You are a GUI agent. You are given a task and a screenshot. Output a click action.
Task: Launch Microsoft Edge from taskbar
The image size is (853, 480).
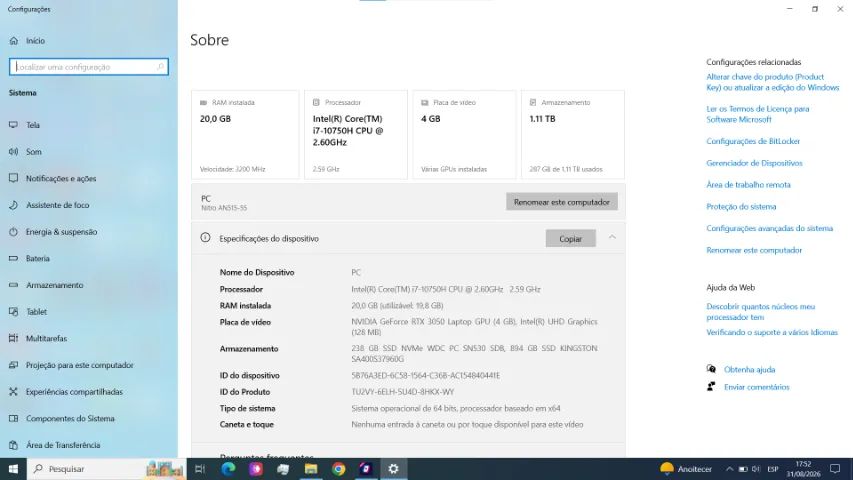(x=228, y=469)
